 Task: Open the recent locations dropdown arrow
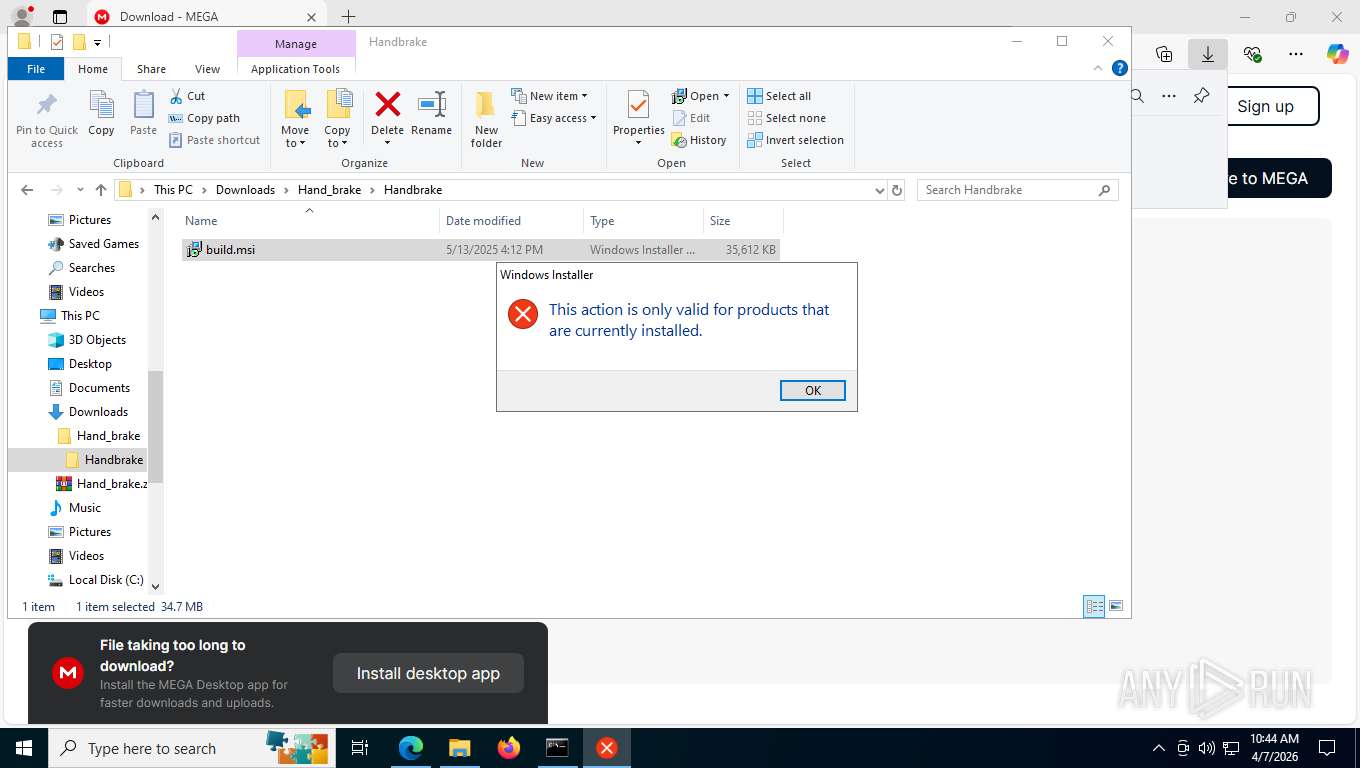(x=81, y=190)
